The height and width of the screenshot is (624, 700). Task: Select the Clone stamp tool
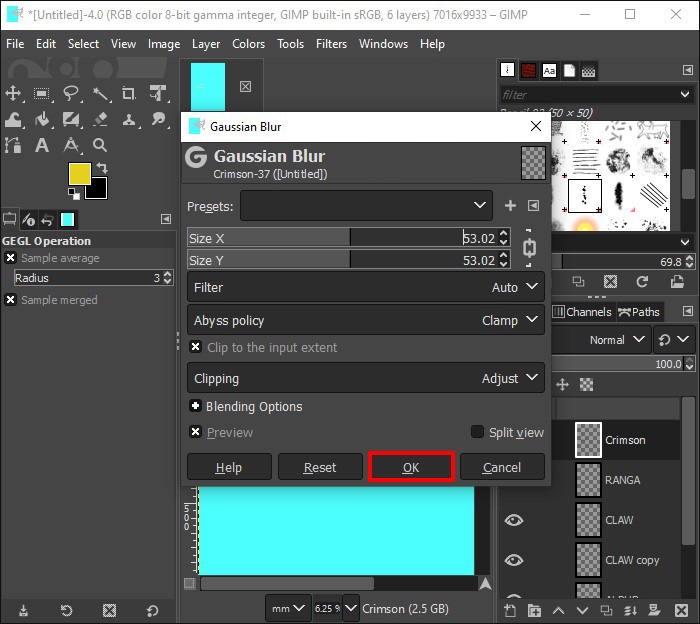click(129, 120)
